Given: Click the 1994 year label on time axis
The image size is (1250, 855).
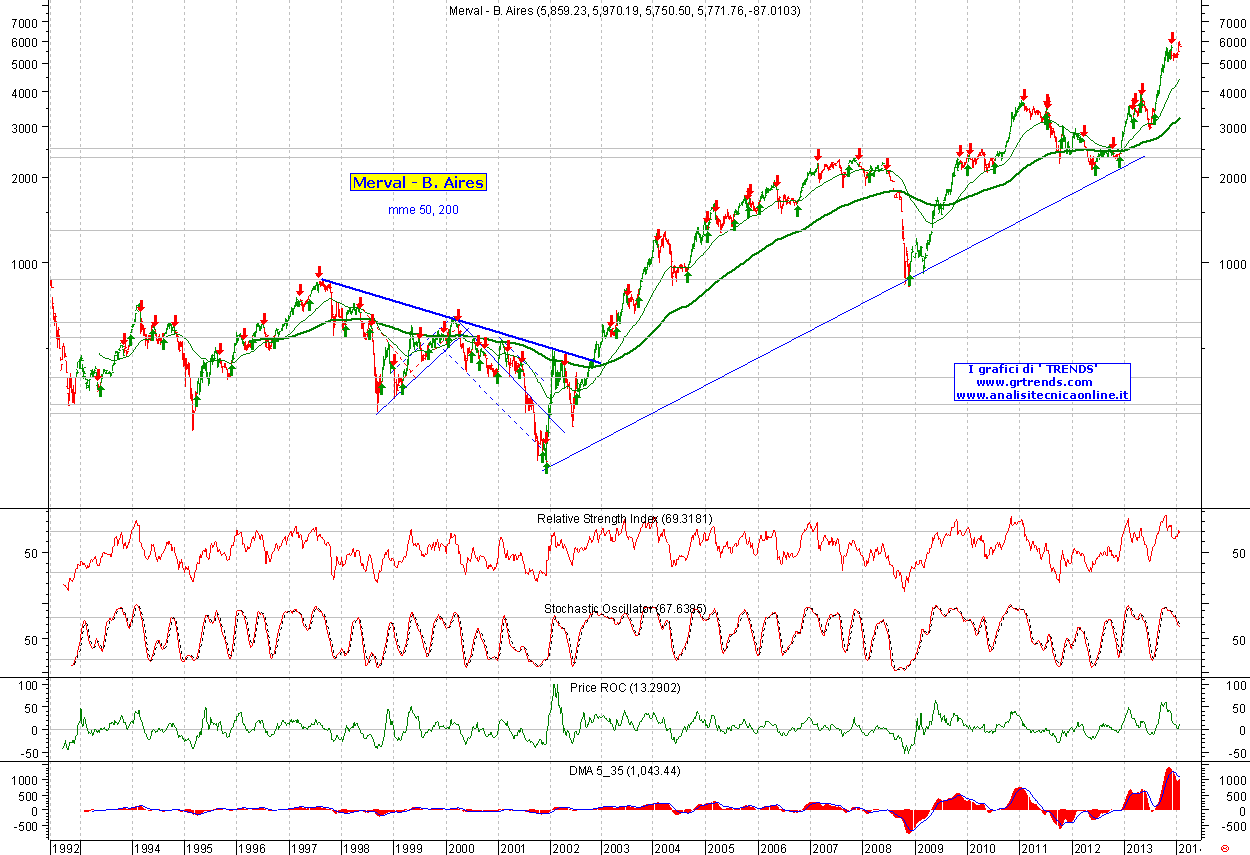Looking at the screenshot, I should [x=148, y=848].
